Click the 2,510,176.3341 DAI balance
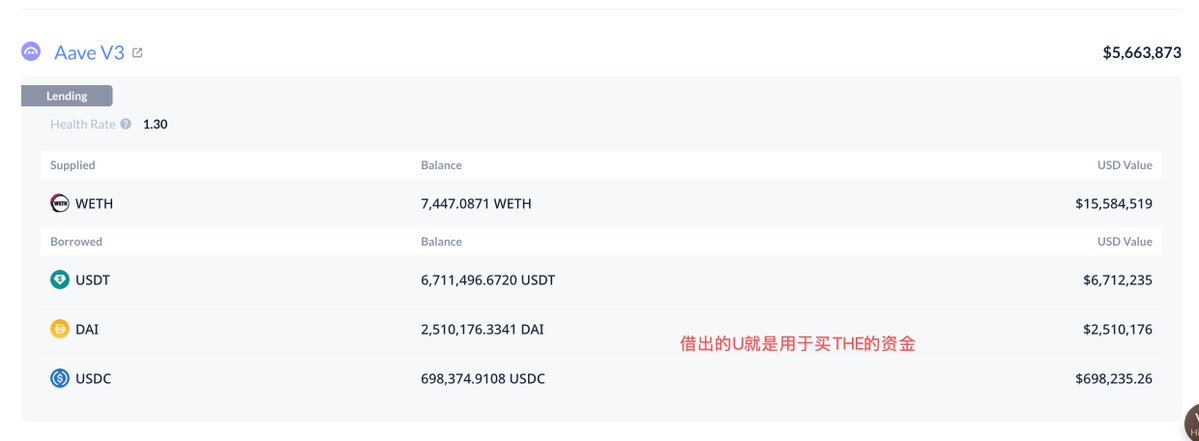 pos(483,329)
